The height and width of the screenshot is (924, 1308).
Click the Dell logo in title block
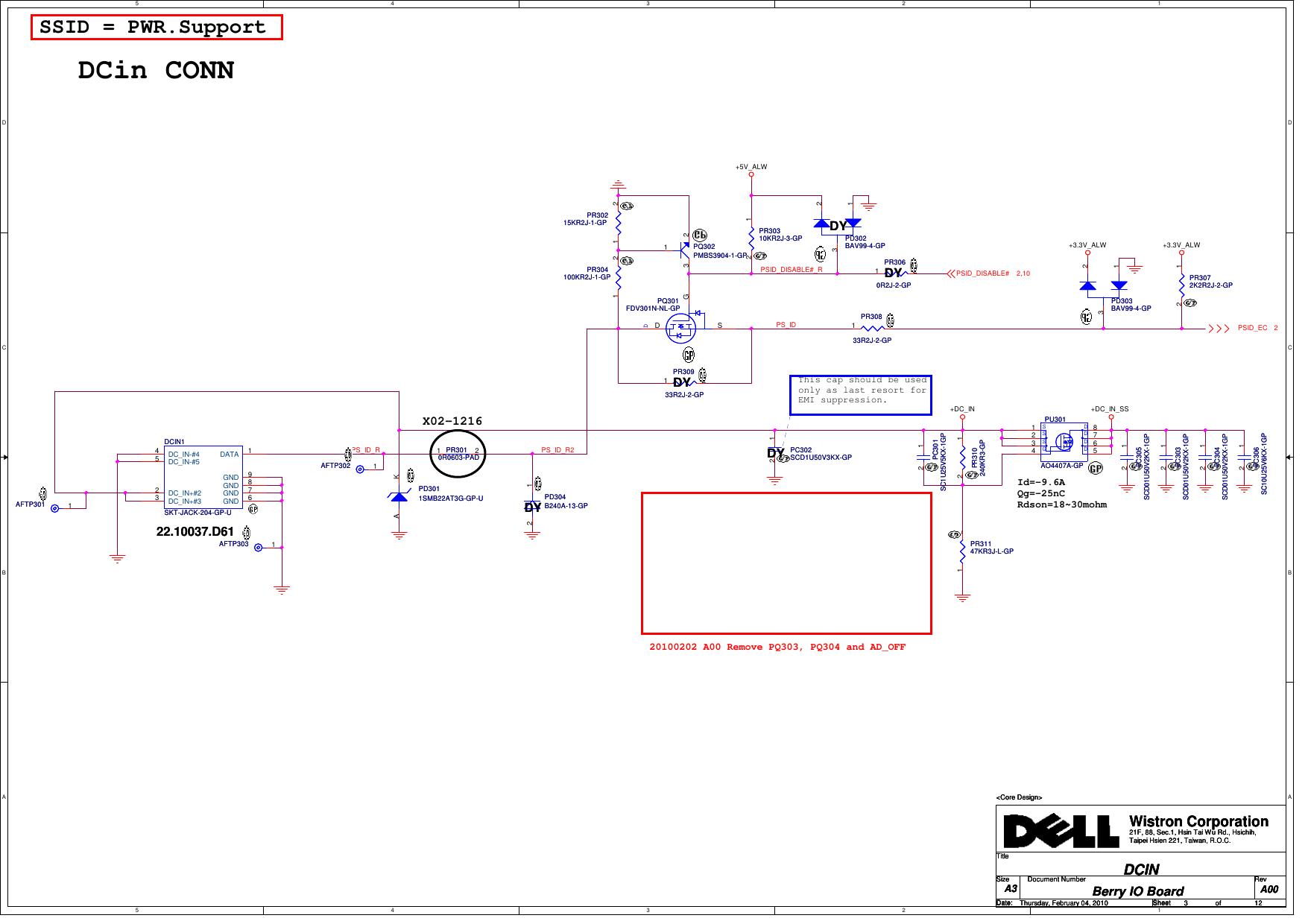pos(1061,831)
